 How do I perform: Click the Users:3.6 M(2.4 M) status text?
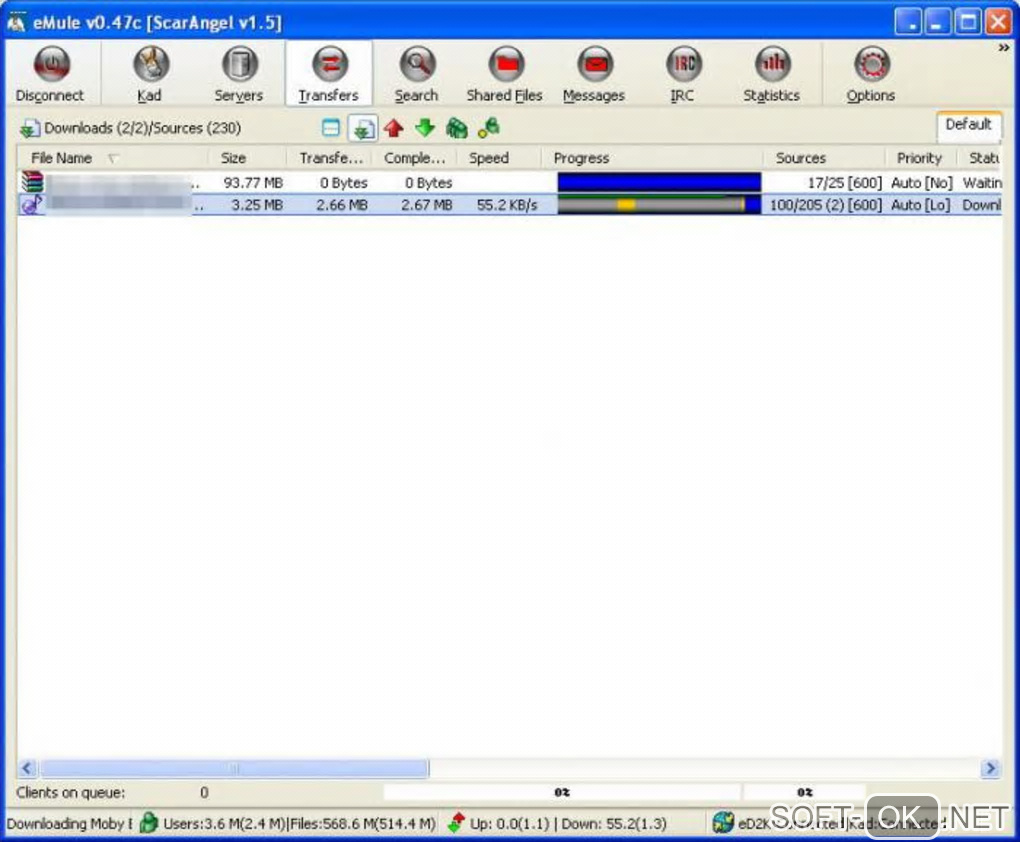(x=224, y=824)
